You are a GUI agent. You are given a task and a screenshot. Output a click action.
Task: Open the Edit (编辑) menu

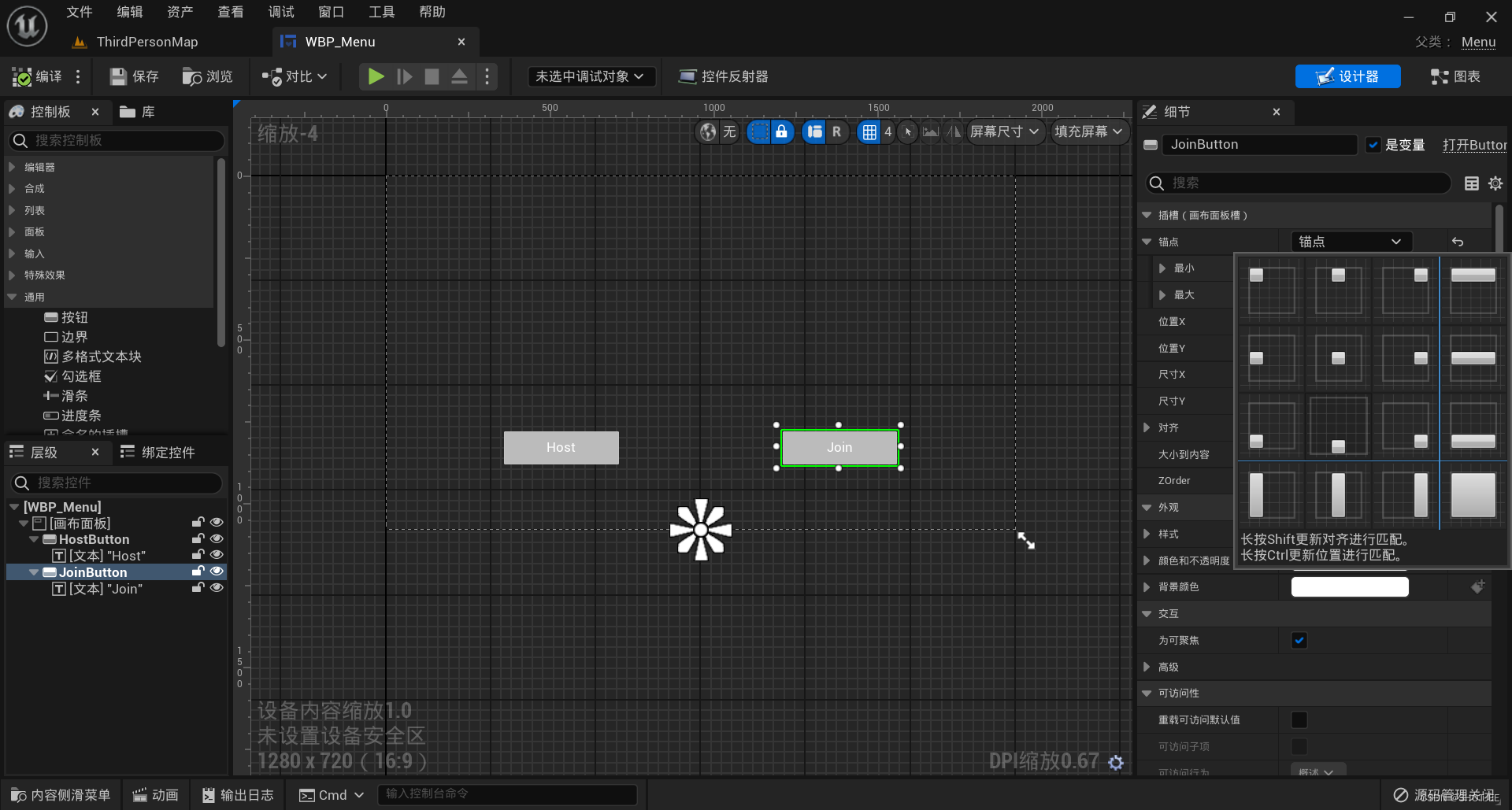[x=130, y=12]
